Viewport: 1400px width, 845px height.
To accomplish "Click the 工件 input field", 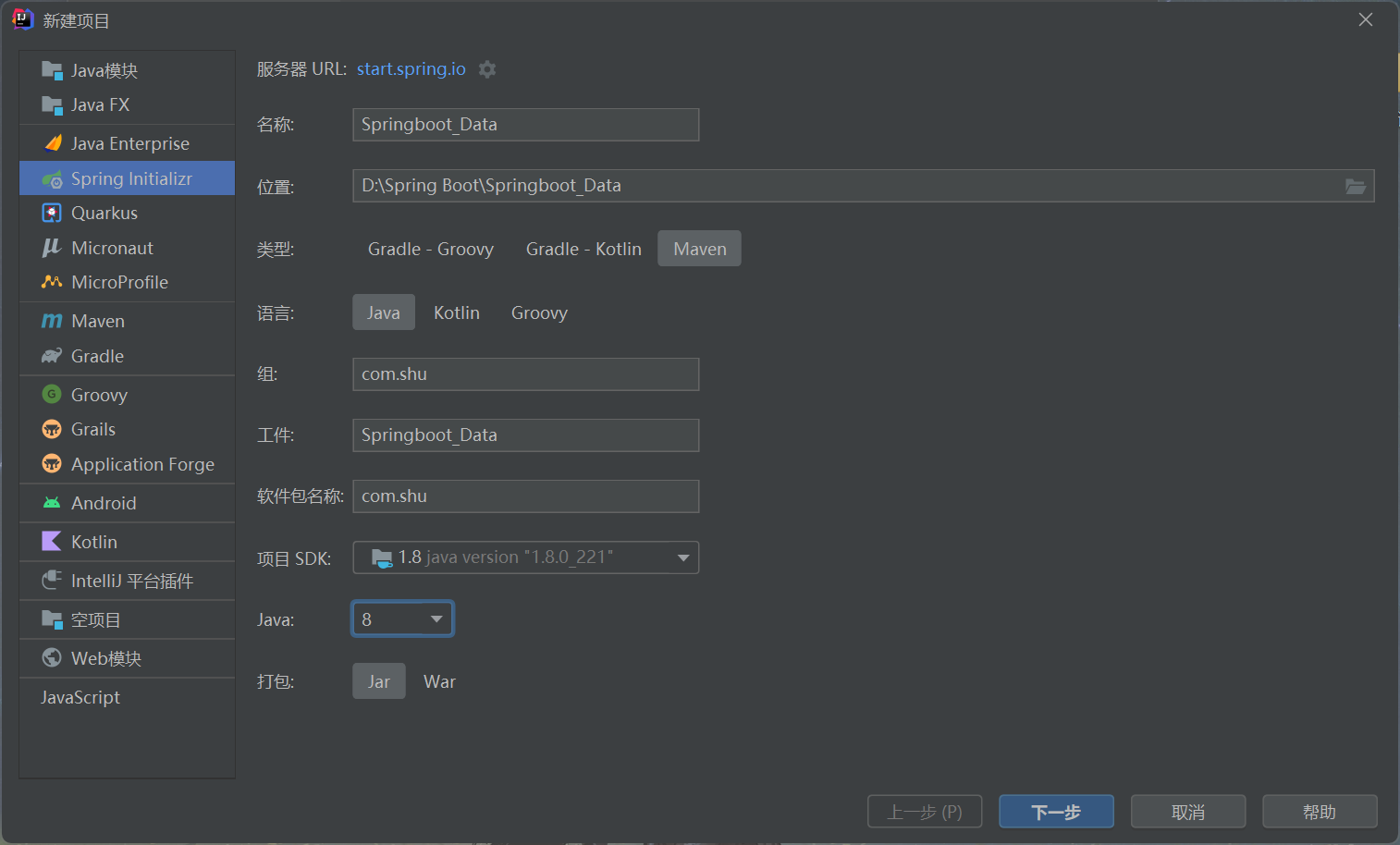I will point(525,435).
